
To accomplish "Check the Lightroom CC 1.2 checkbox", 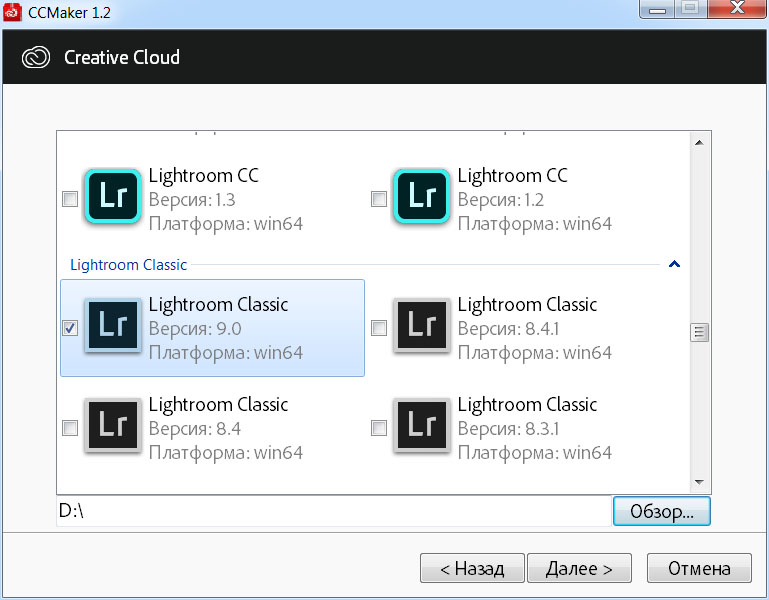I will click(x=379, y=199).
